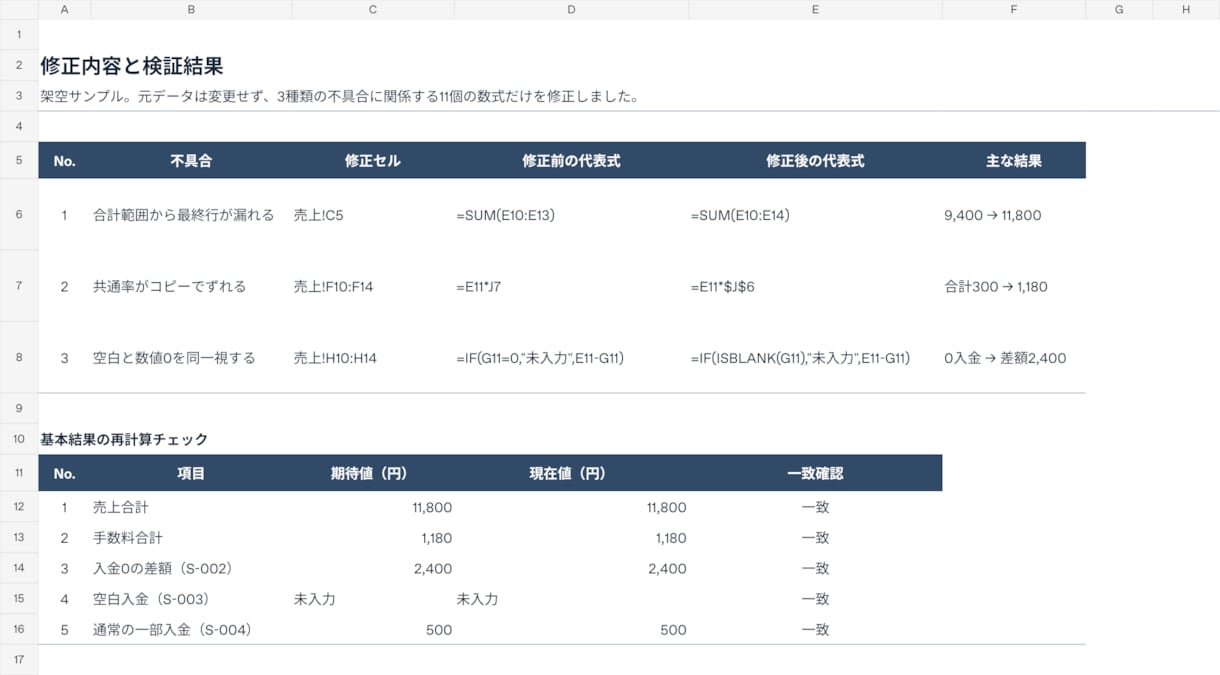This screenshot has height=675, width=1220.
Task: Select cell 売上合計
Action: pos(191,507)
